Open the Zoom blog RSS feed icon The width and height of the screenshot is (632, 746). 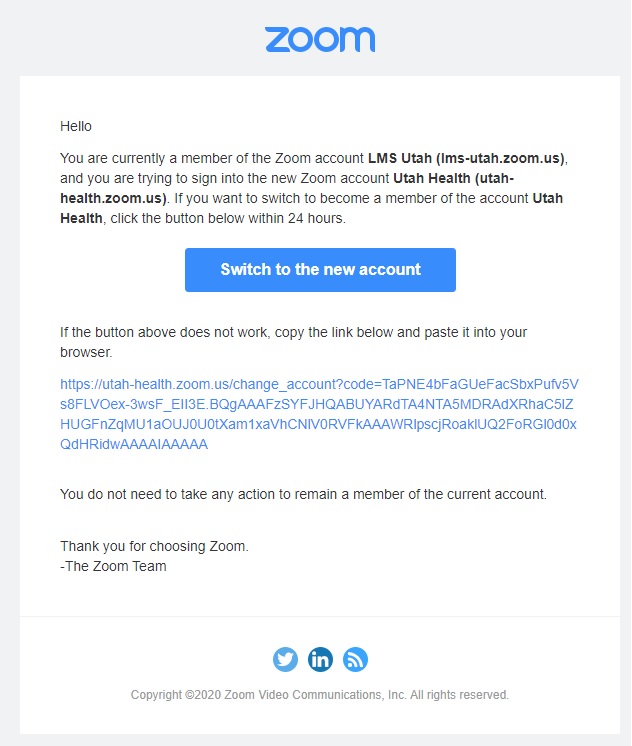pyautogui.click(x=355, y=659)
